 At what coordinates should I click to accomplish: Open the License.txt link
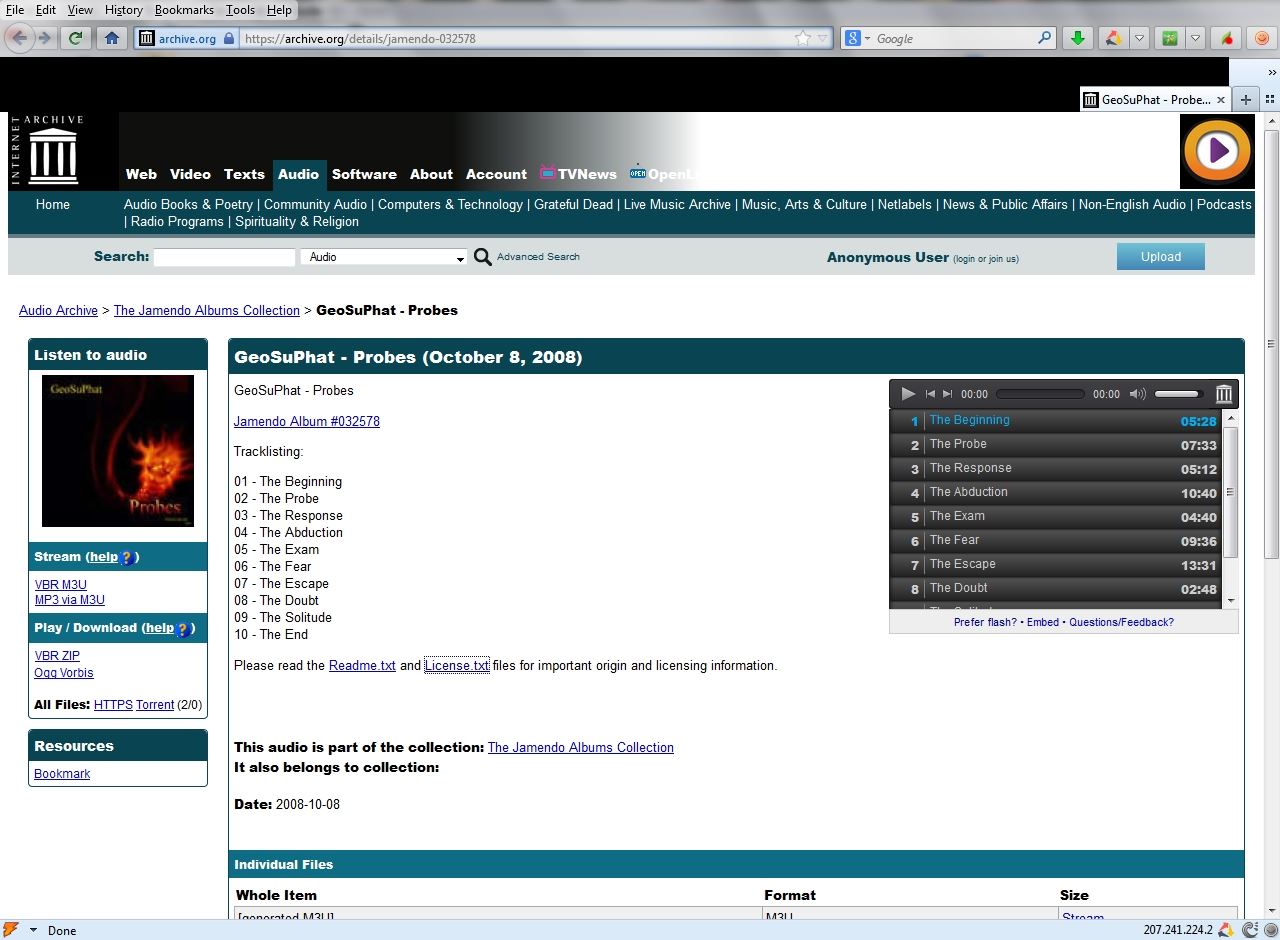pos(457,666)
